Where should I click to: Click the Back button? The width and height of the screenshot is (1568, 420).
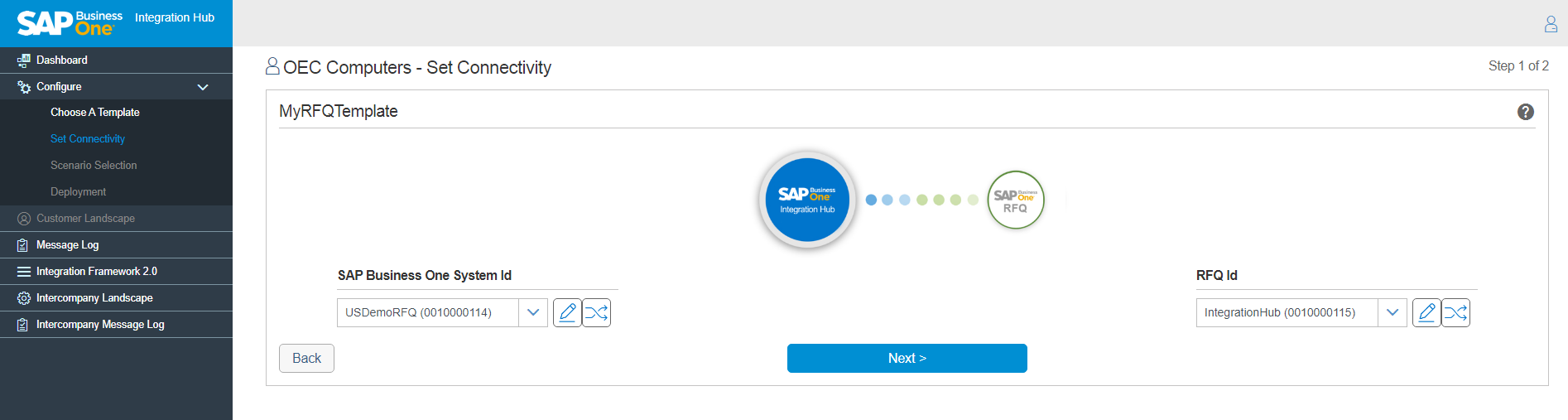(x=306, y=358)
